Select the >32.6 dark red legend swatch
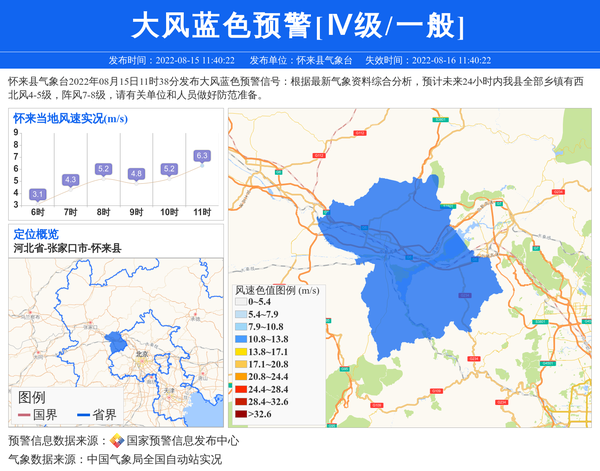 [241, 413]
